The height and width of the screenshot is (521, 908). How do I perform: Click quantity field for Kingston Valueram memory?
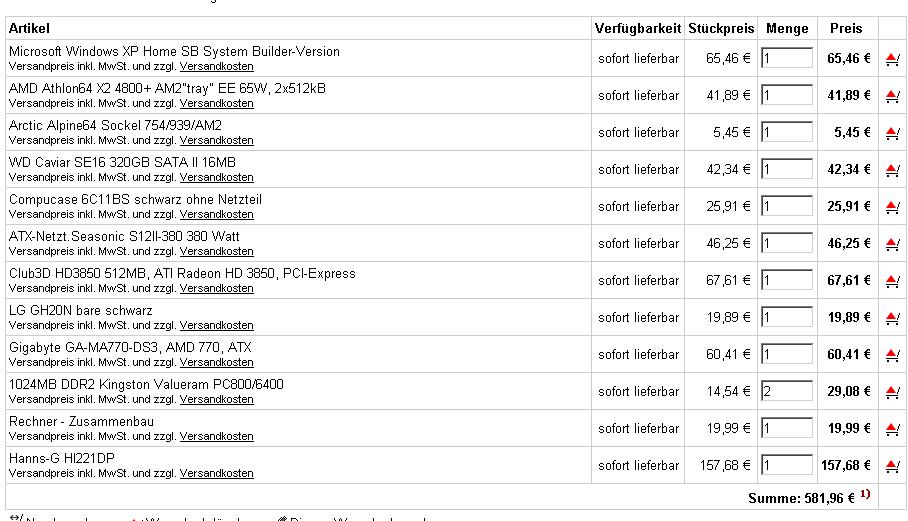(x=786, y=391)
